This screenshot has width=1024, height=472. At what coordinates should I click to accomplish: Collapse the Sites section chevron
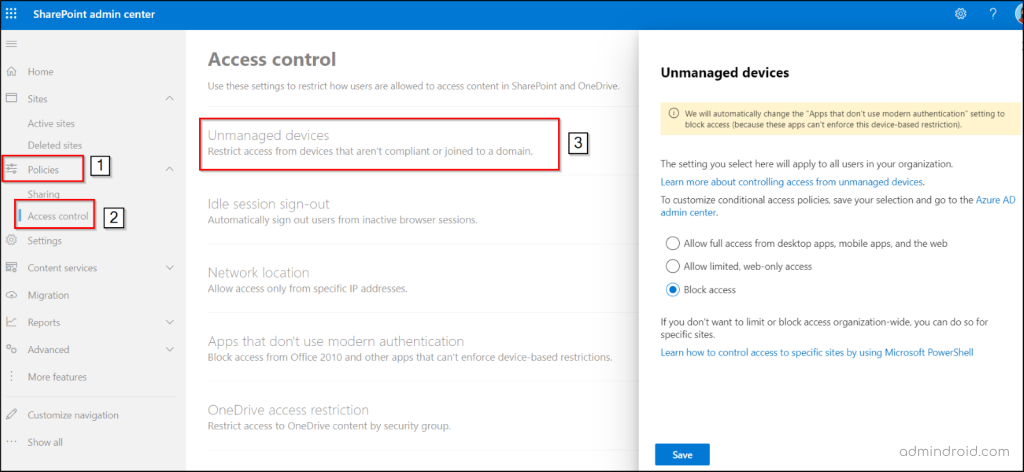(x=169, y=99)
